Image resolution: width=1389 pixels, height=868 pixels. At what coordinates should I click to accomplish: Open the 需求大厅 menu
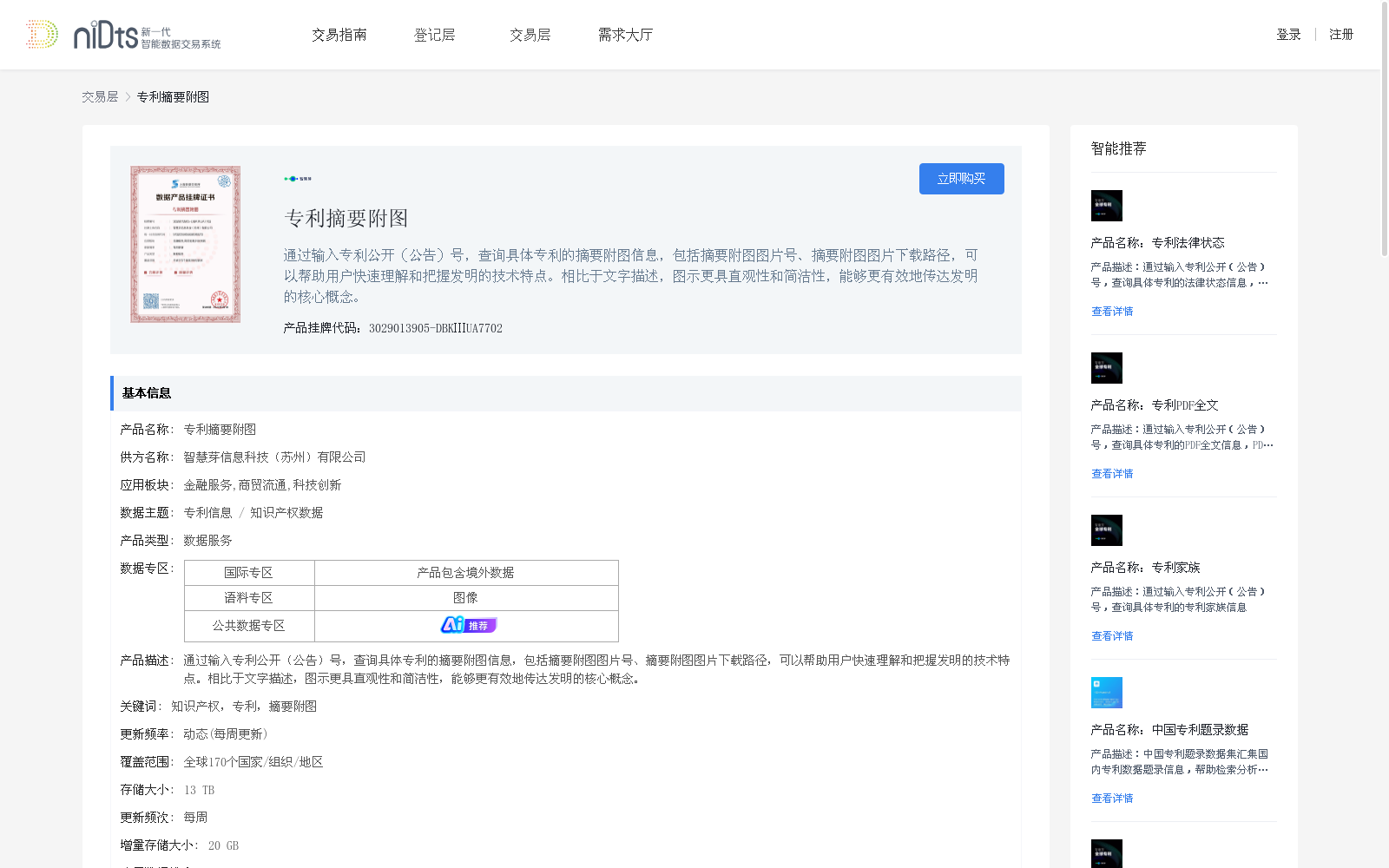point(625,35)
